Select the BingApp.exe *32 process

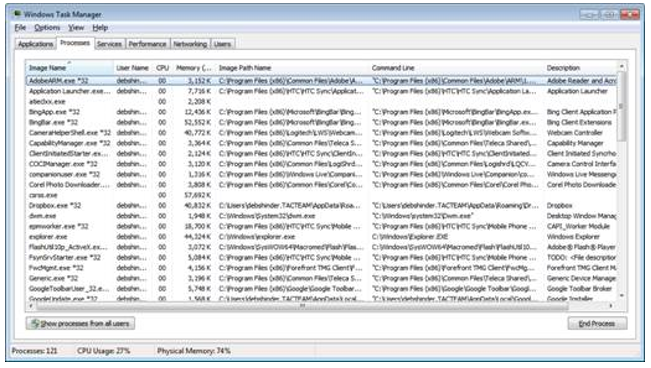pyautogui.click(x=321, y=112)
